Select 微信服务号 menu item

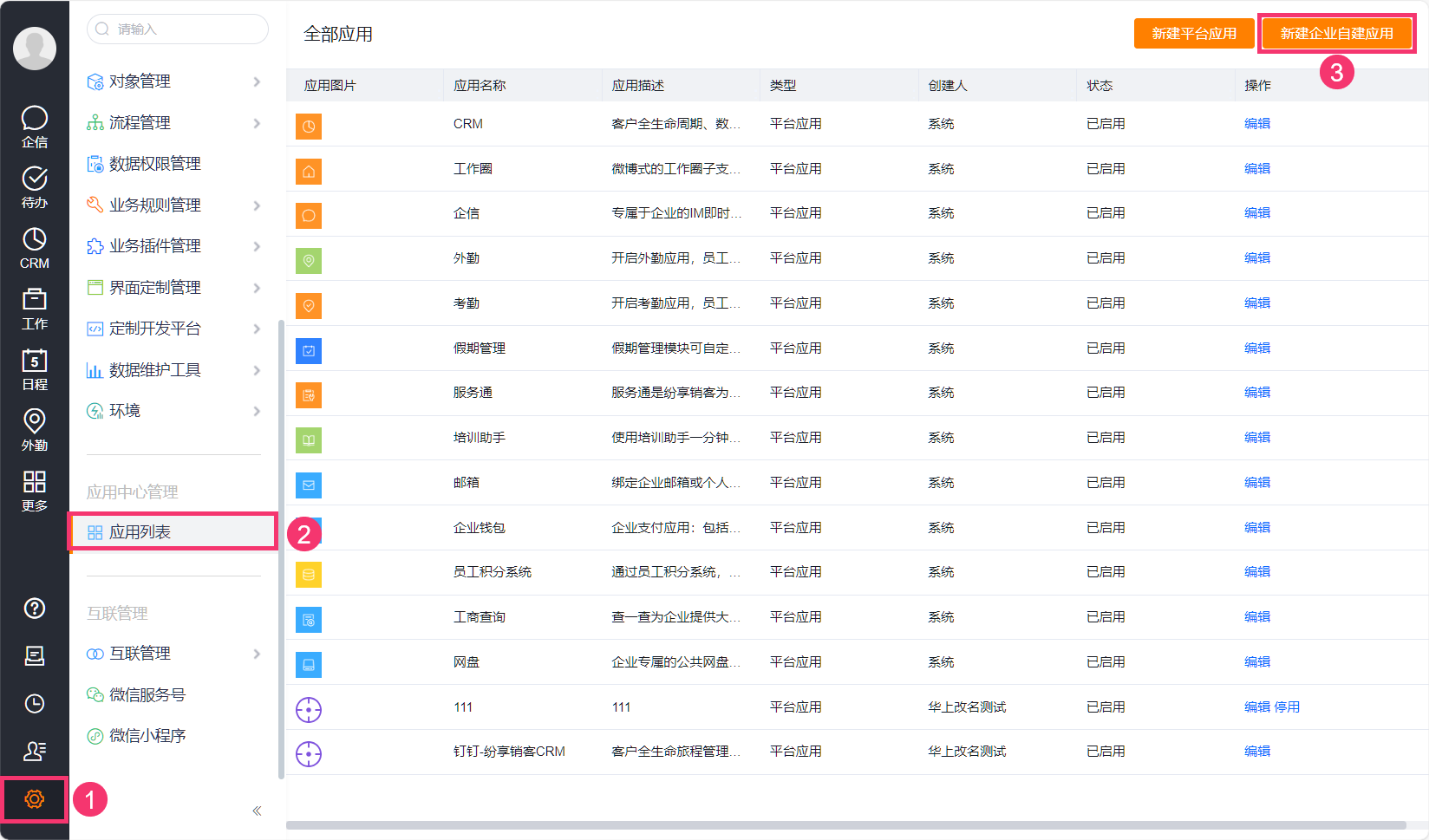pos(147,695)
